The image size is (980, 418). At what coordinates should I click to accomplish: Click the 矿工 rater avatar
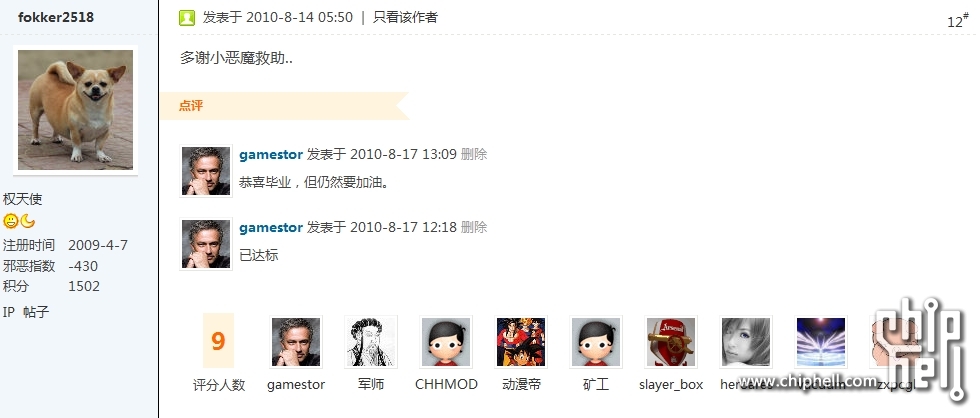(596, 342)
